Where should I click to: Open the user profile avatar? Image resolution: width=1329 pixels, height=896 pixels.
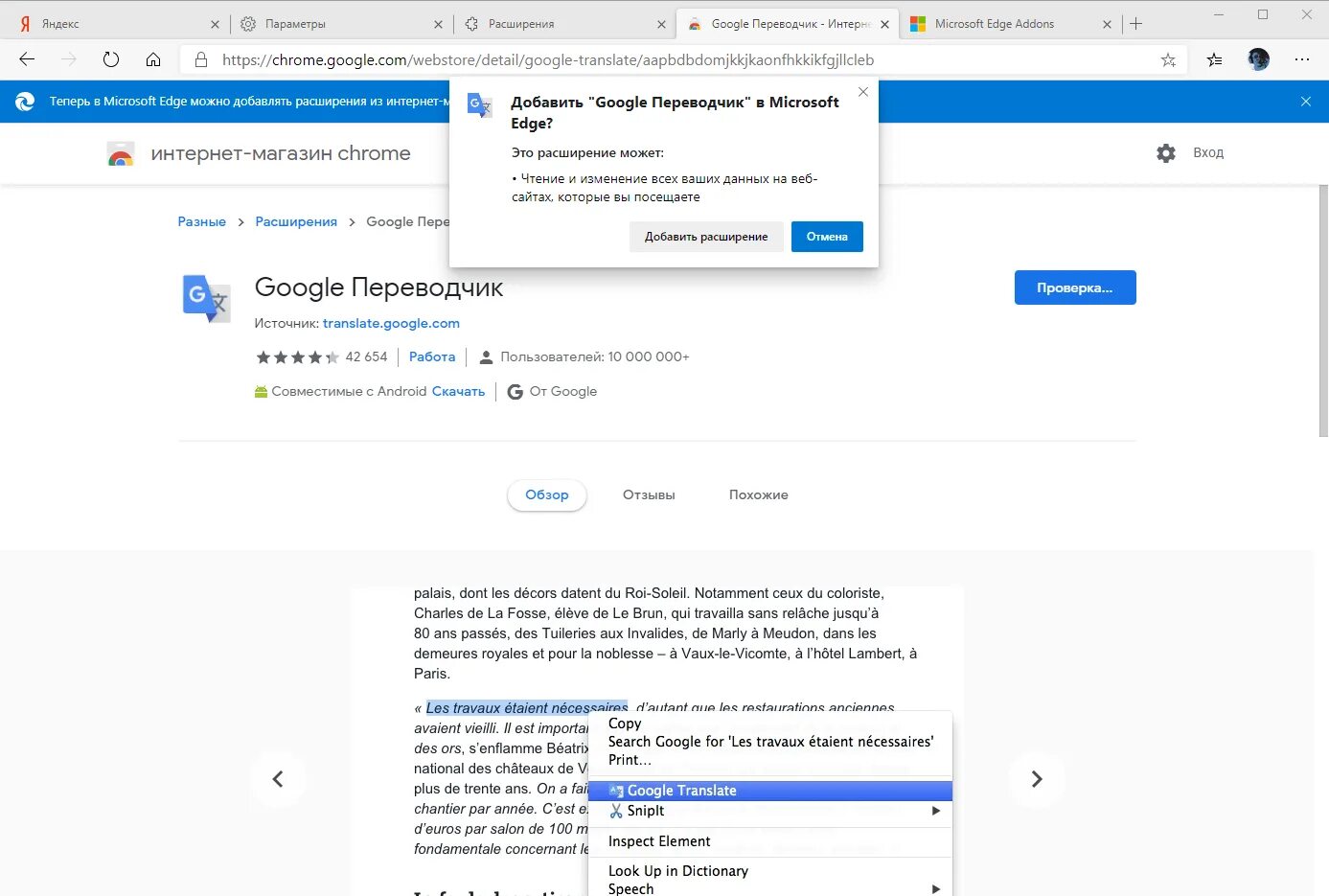tap(1258, 59)
